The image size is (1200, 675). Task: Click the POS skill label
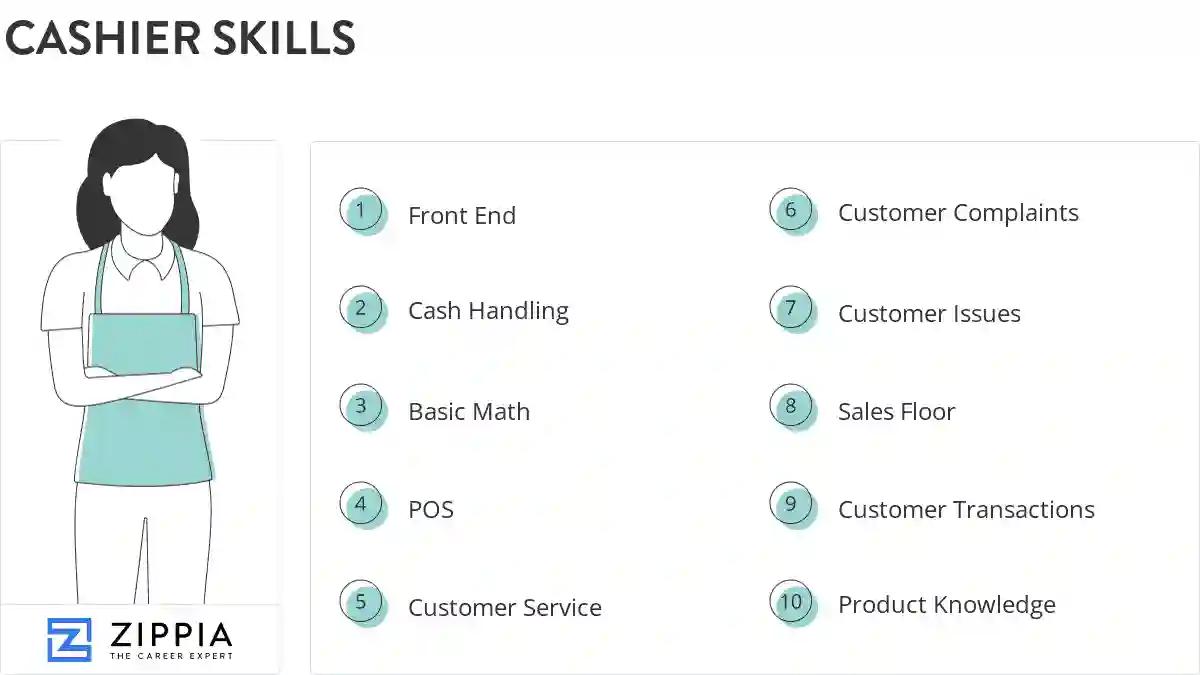click(x=431, y=510)
